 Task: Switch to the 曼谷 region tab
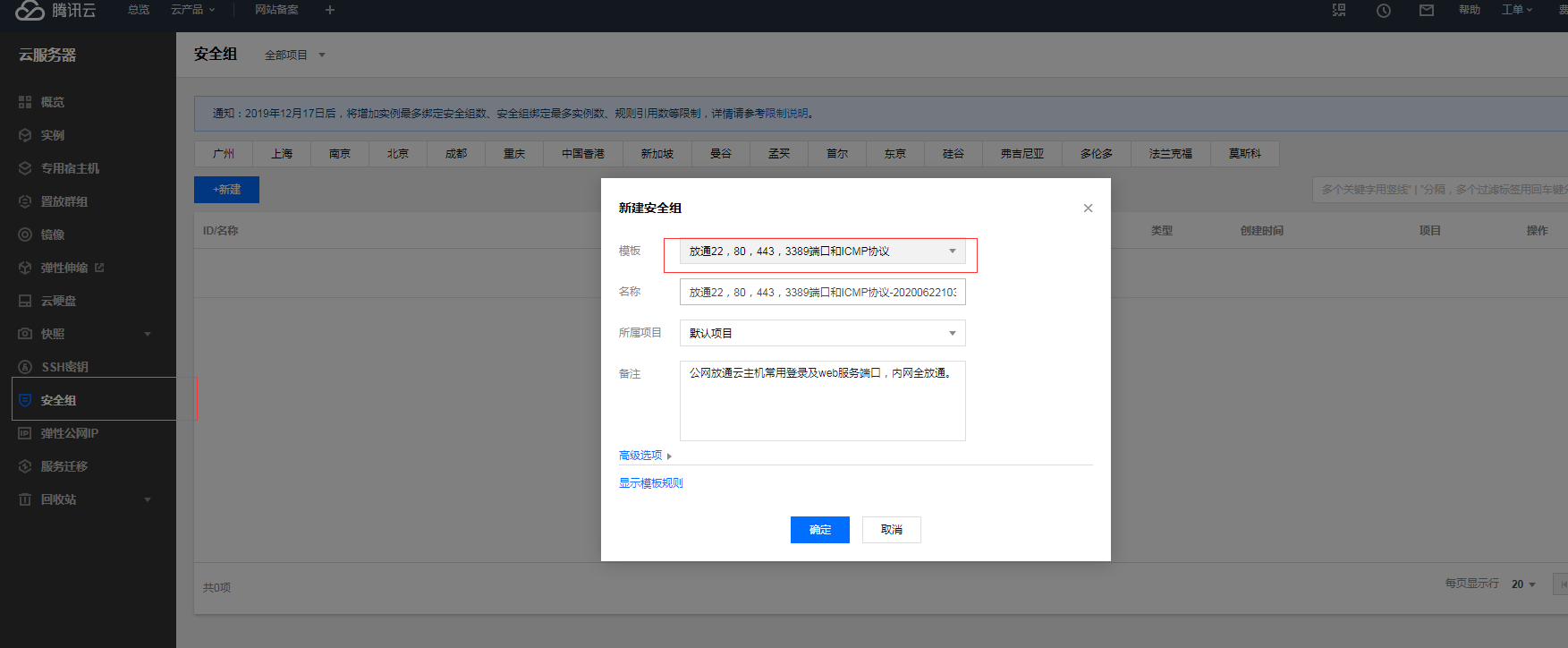[x=721, y=154]
